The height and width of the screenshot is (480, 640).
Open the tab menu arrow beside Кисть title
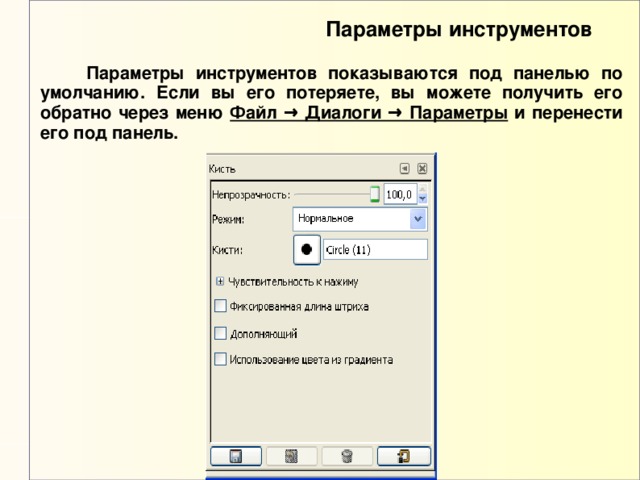coord(404,168)
